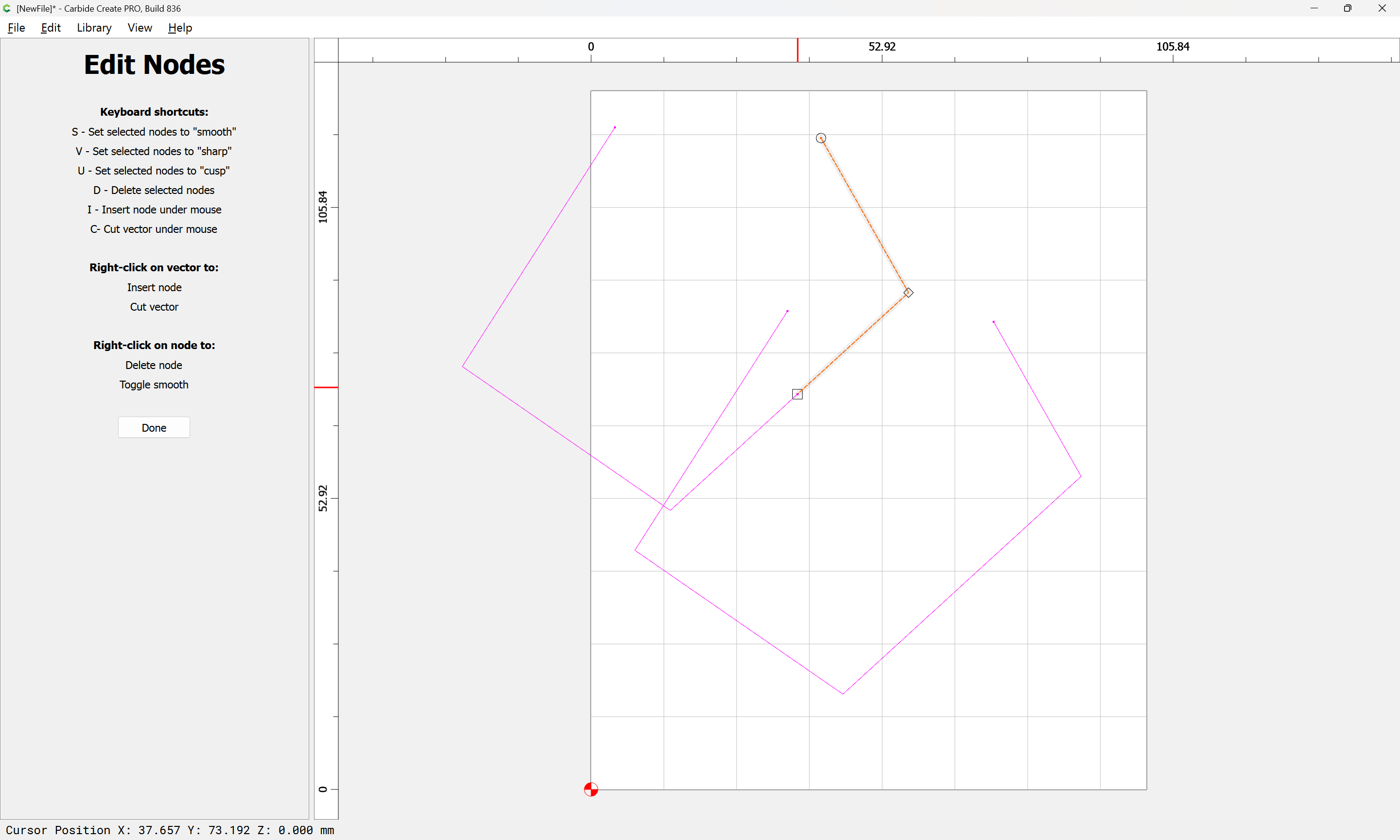Click the red marker on vertical ruler
Image resolution: width=1400 pixels, height=840 pixels.
(x=326, y=387)
